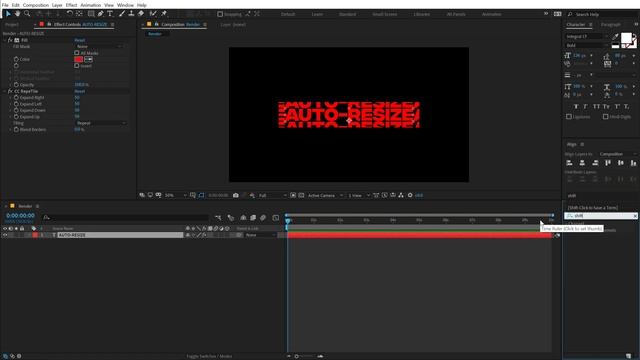Click the All Caps style button
The width and height of the screenshot is (640, 360).
[596, 107]
